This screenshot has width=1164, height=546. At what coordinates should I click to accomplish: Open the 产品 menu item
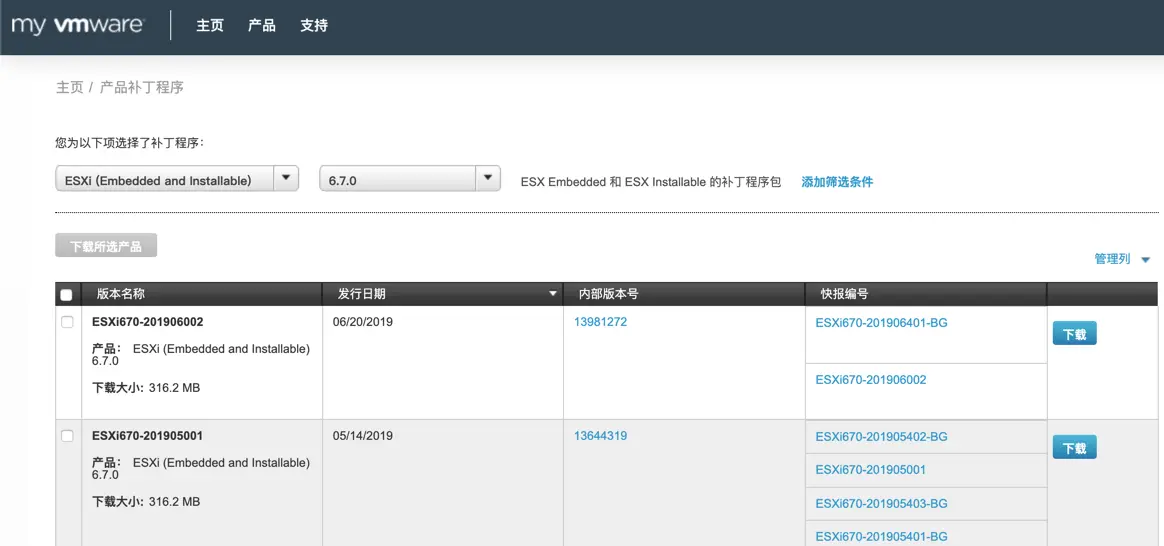click(262, 25)
